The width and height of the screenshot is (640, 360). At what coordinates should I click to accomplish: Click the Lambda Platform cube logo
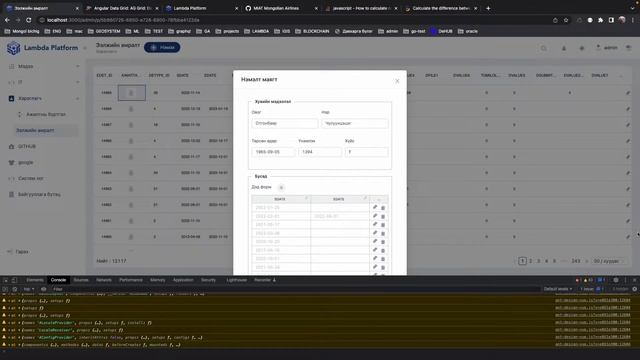(13, 48)
